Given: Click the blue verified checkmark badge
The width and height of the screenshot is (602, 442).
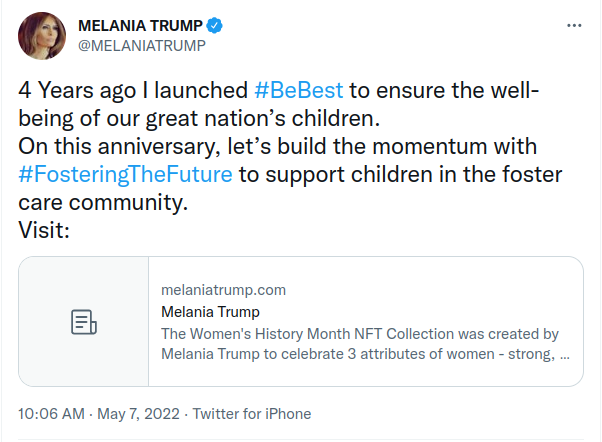Looking at the screenshot, I should pos(214,26).
